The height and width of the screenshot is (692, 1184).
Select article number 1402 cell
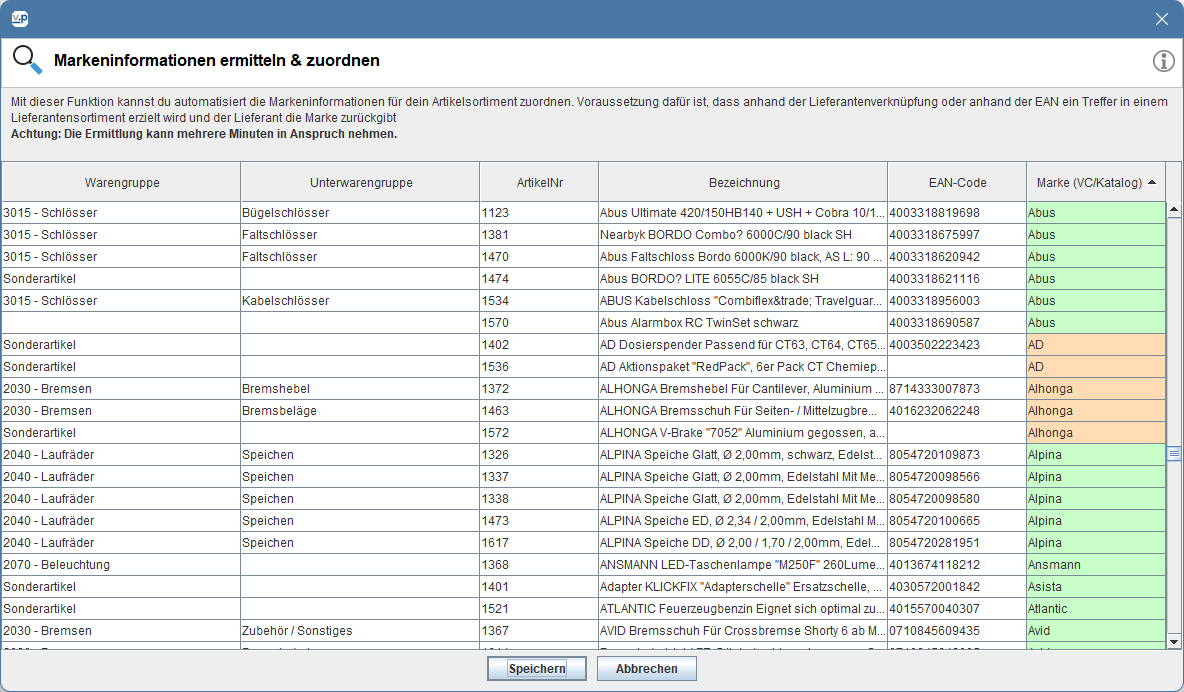coord(539,344)
